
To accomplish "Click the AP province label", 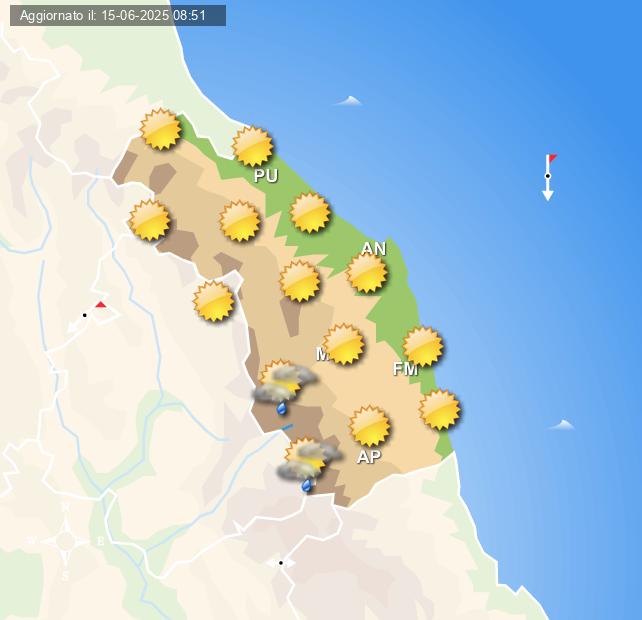I will [x=369, y=457].
